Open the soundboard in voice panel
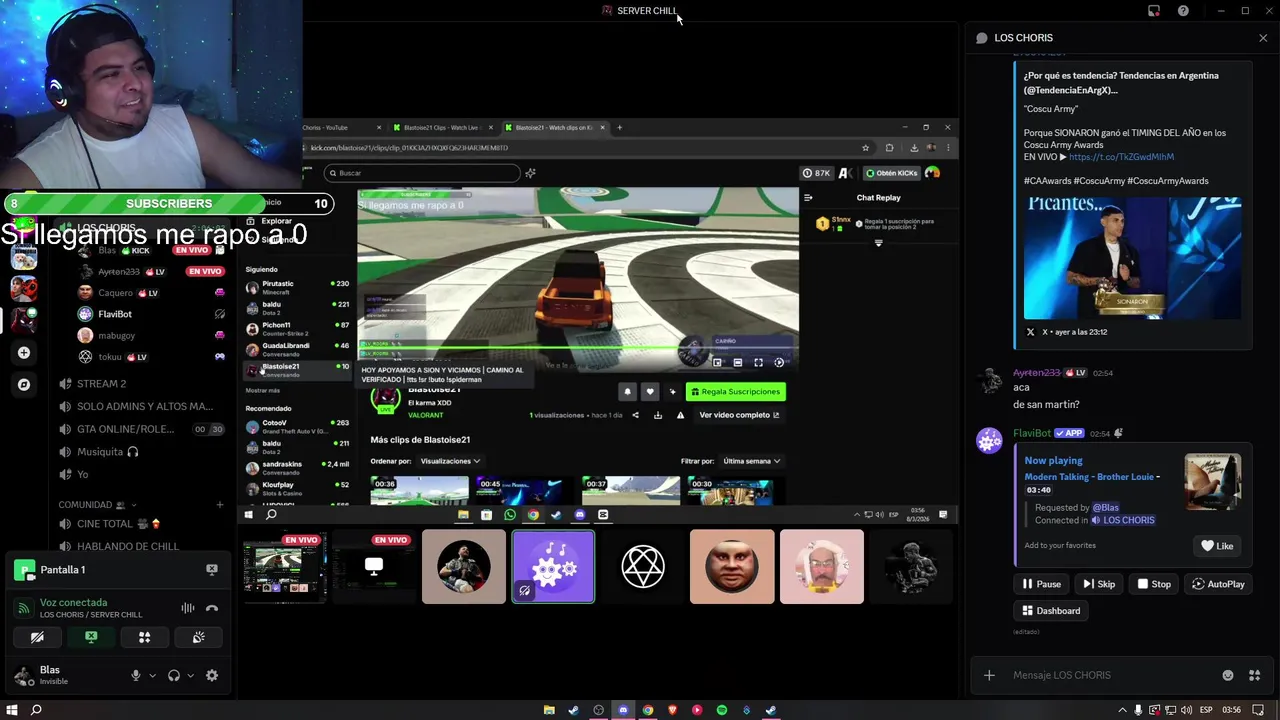Screen dimensions: 1280x720 pyautogui.click(x=199, y=637)
